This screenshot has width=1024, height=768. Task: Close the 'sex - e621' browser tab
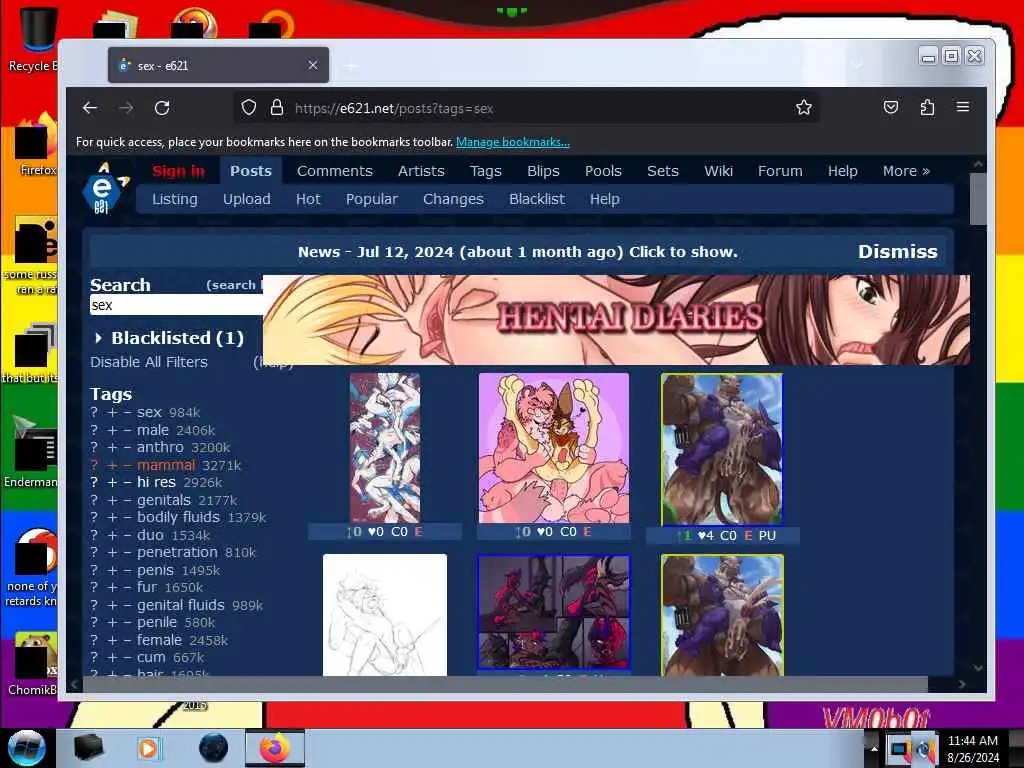pos(313,65)
